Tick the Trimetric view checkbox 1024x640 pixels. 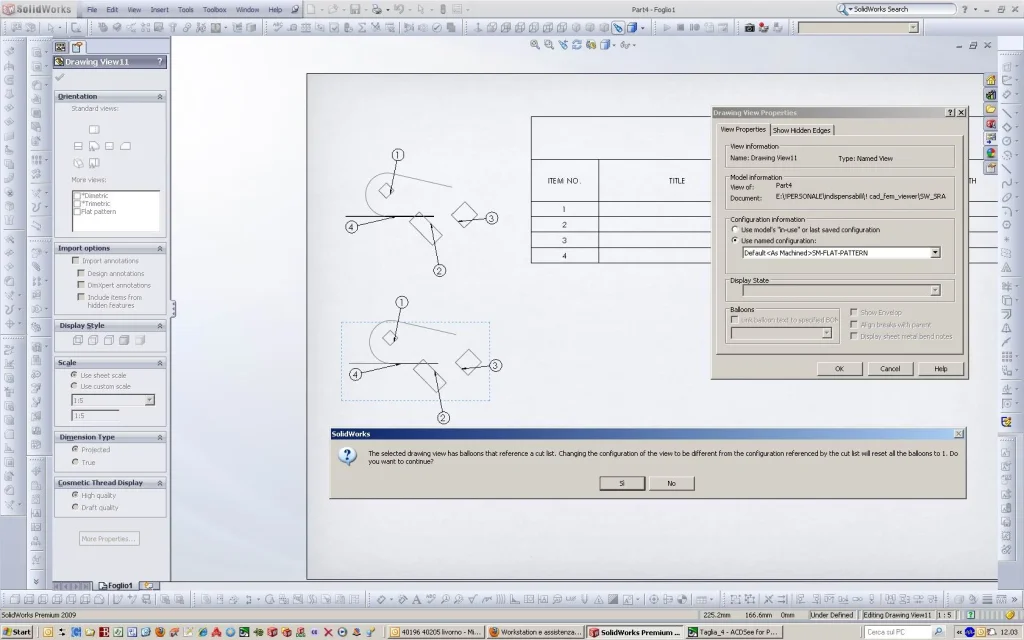click(77, 204)
